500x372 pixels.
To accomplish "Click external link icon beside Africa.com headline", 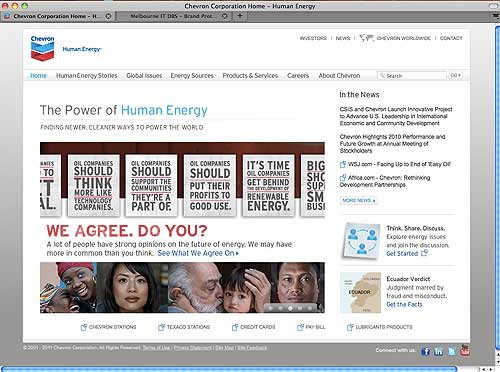I will (343, 178).
